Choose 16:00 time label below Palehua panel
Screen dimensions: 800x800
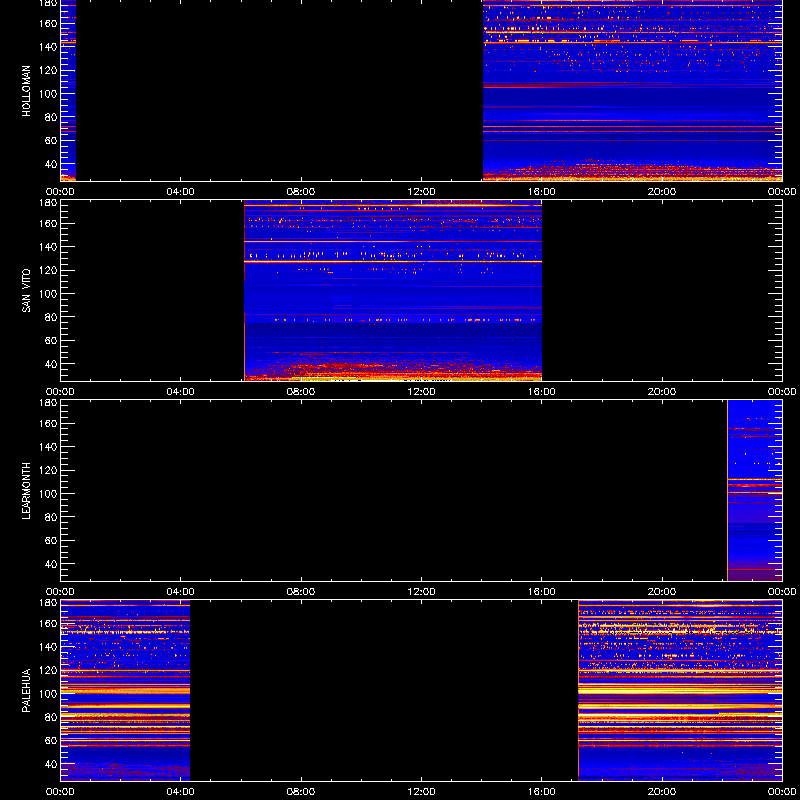coord(542,792)
